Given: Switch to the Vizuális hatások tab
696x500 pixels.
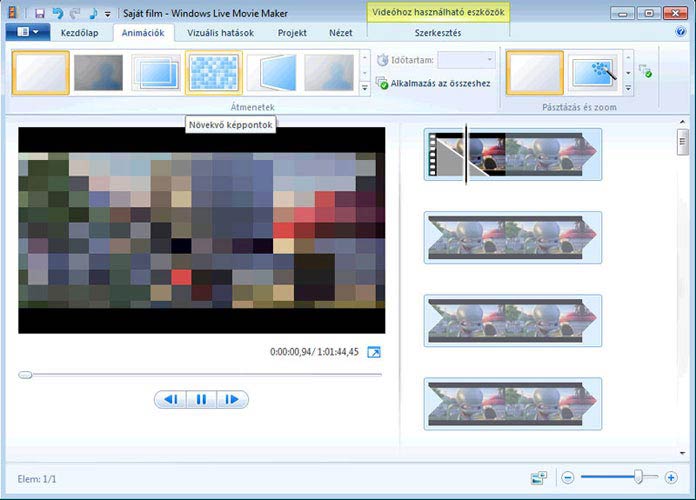Looking at the screenshot, I should point(220,33).
